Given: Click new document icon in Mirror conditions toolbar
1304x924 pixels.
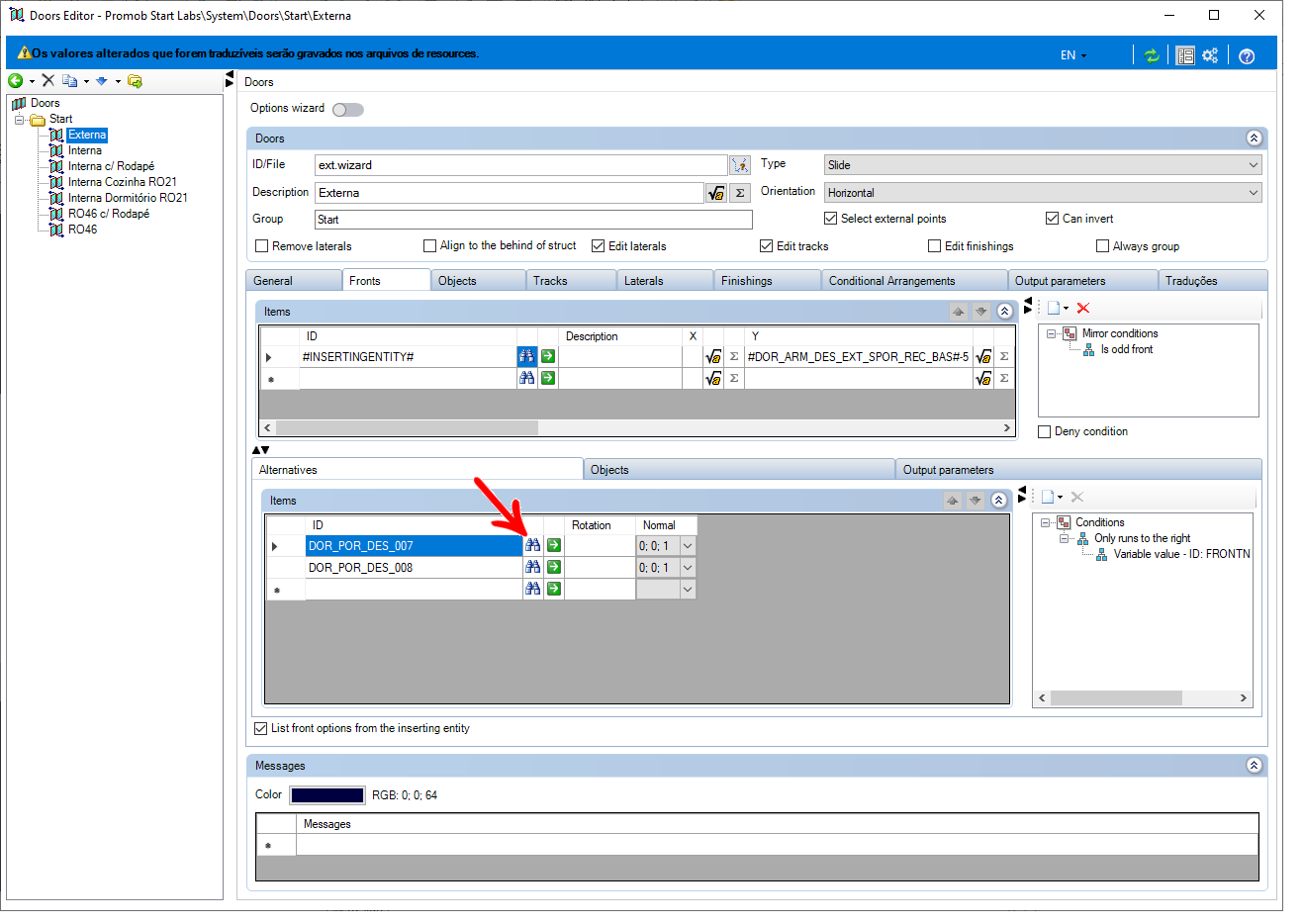Looking at the screenshot, I should coord(1054,308).
